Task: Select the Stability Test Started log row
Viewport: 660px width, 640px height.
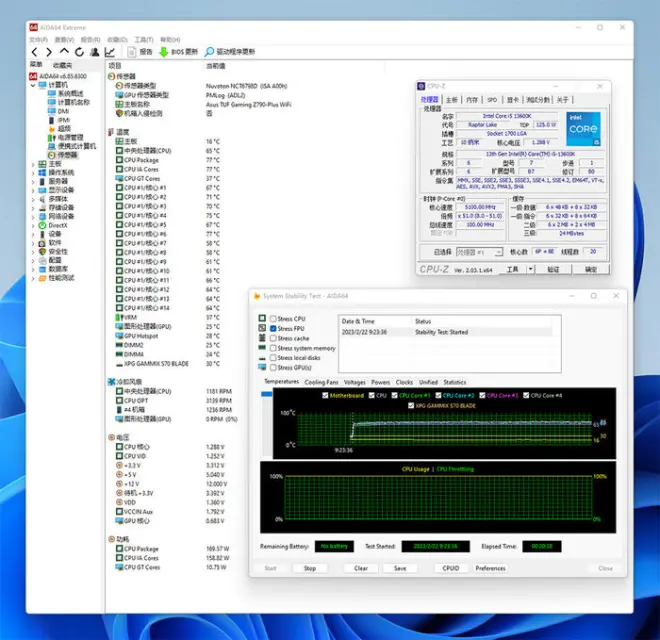Action: click(440, 330)
